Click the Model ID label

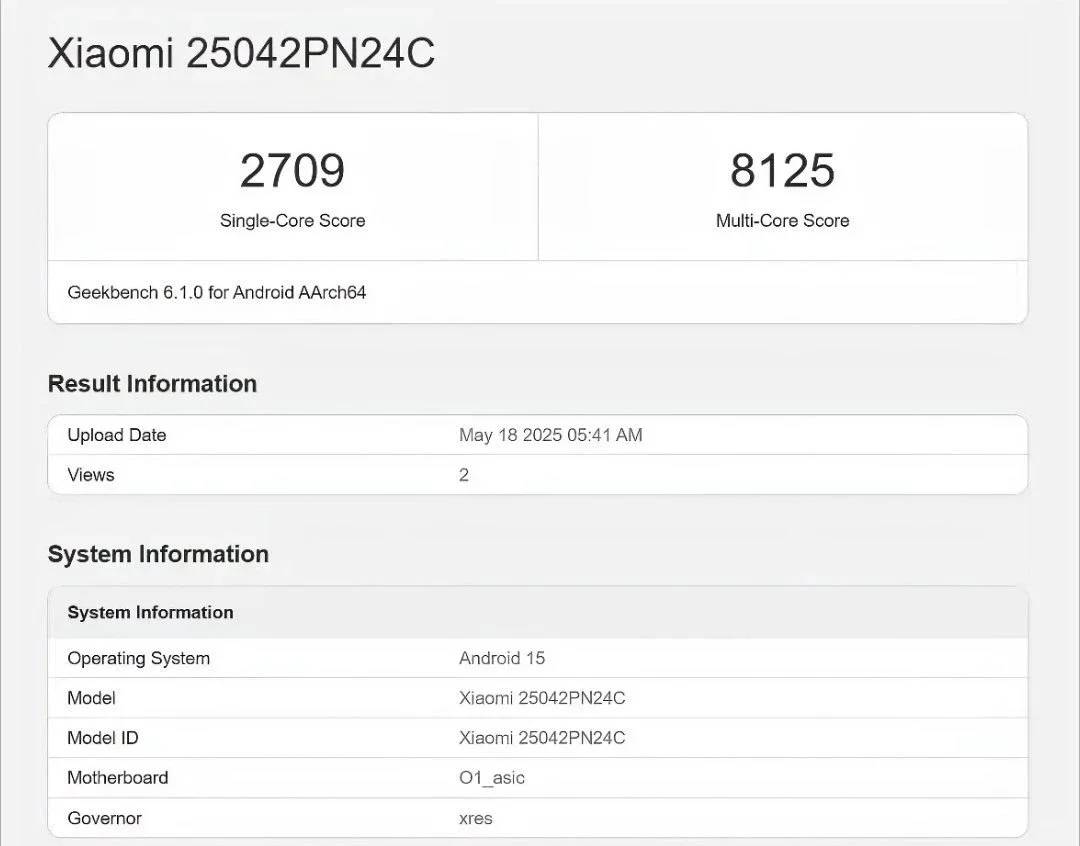coord(103,738)
